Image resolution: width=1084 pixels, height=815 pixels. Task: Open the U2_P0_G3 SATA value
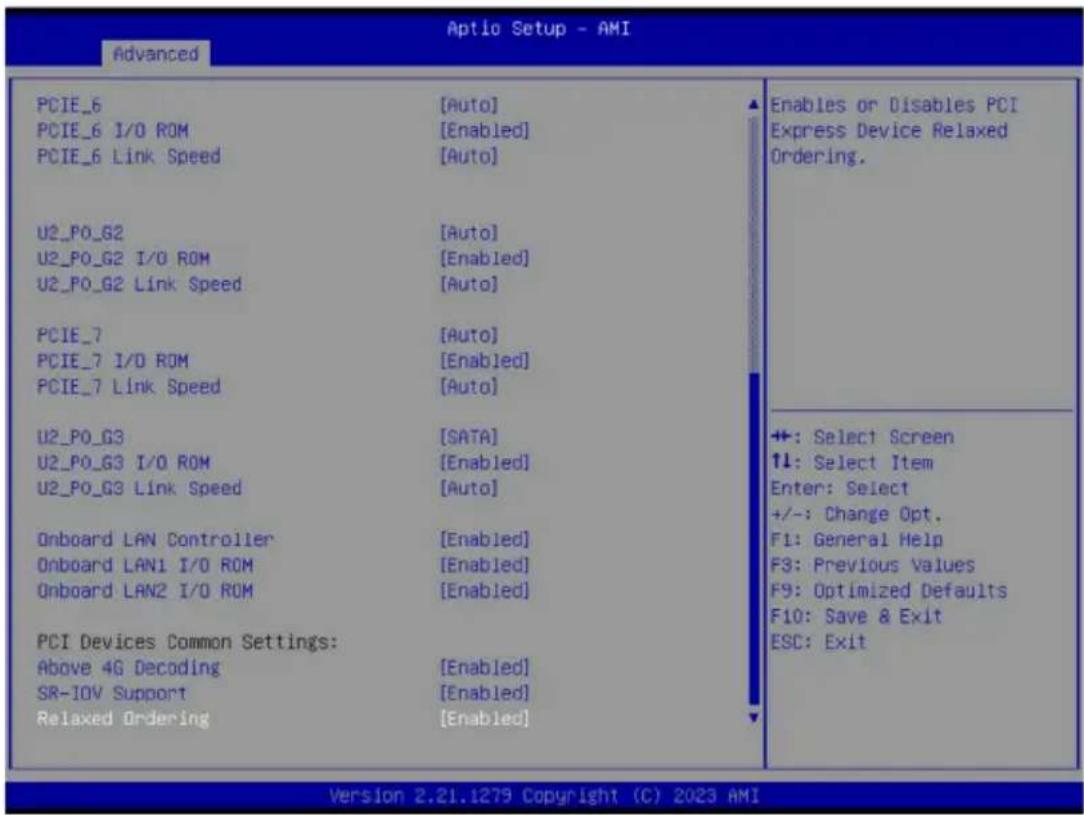[x=469, y=437]
